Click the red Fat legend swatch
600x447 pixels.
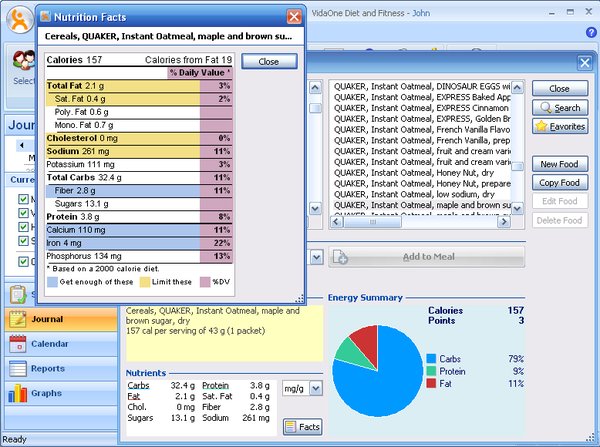pyautogui.click(x=431, y=383)
